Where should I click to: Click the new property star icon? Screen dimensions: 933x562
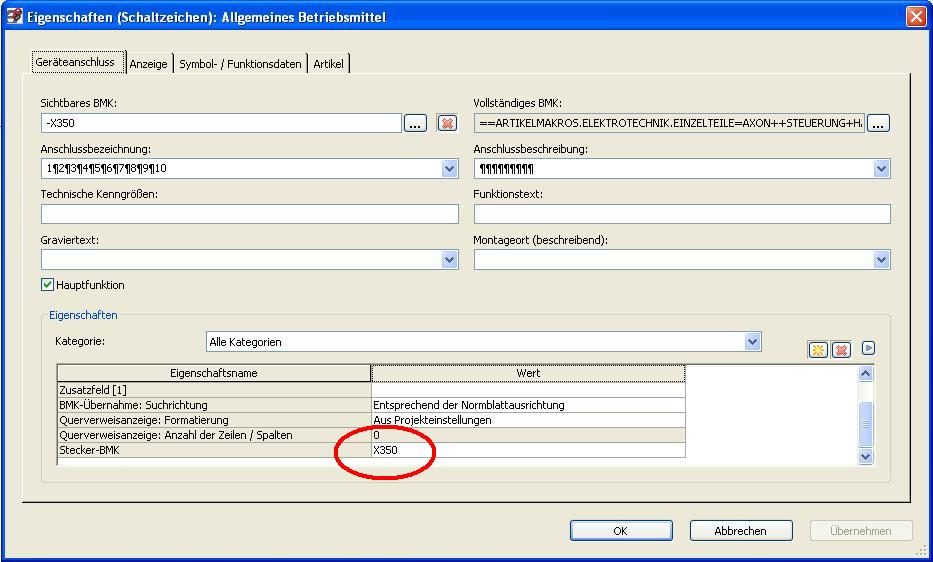(x=818, y=350)
